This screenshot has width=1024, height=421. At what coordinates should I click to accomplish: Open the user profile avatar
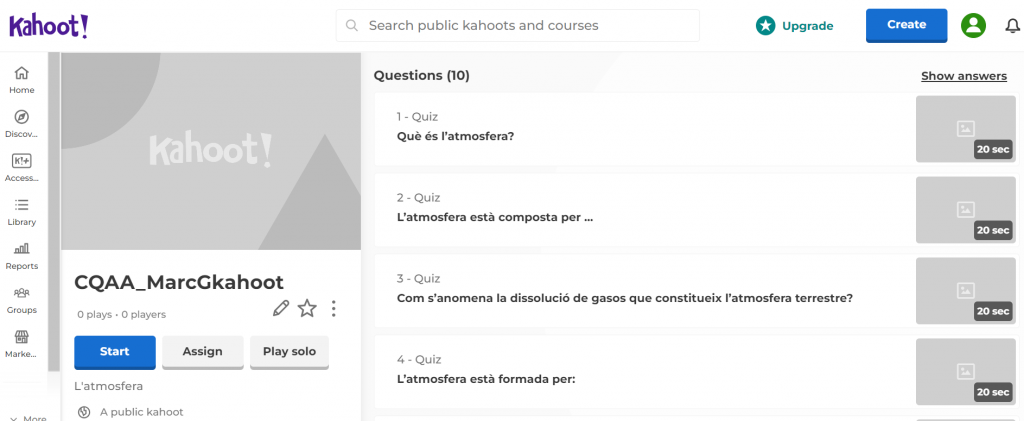pyautogui.click(x=973, y=26)
